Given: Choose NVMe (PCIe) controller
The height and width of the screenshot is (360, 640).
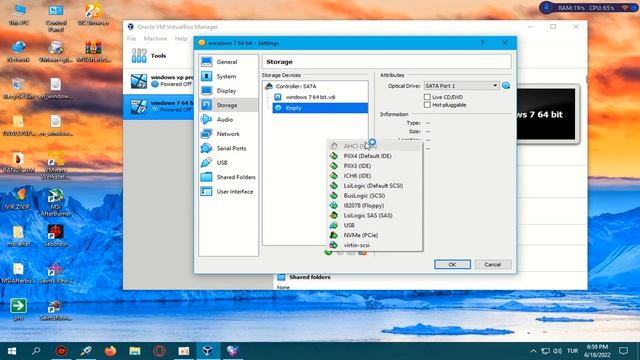Looking at the screenshot, I should [375, 235].
